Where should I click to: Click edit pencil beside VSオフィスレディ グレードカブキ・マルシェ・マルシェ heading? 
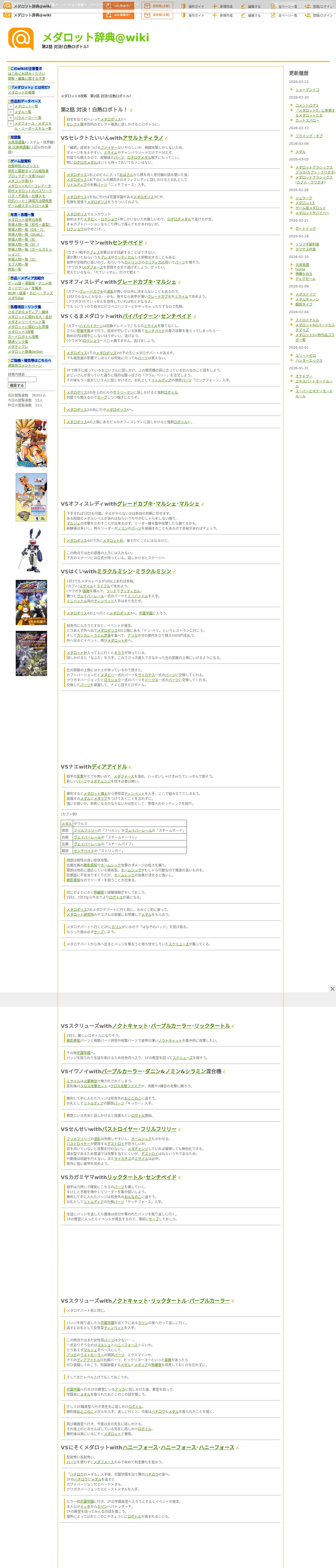(x=203, y=504)
